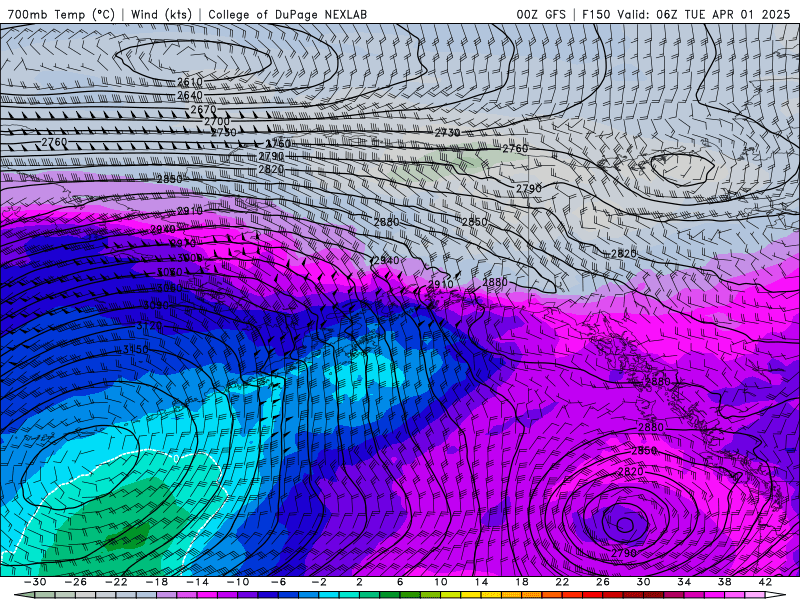This screenshot has height=600, width=800.
Task: Click the 26 value on temperature scale
Action: (x=603, y=582)
